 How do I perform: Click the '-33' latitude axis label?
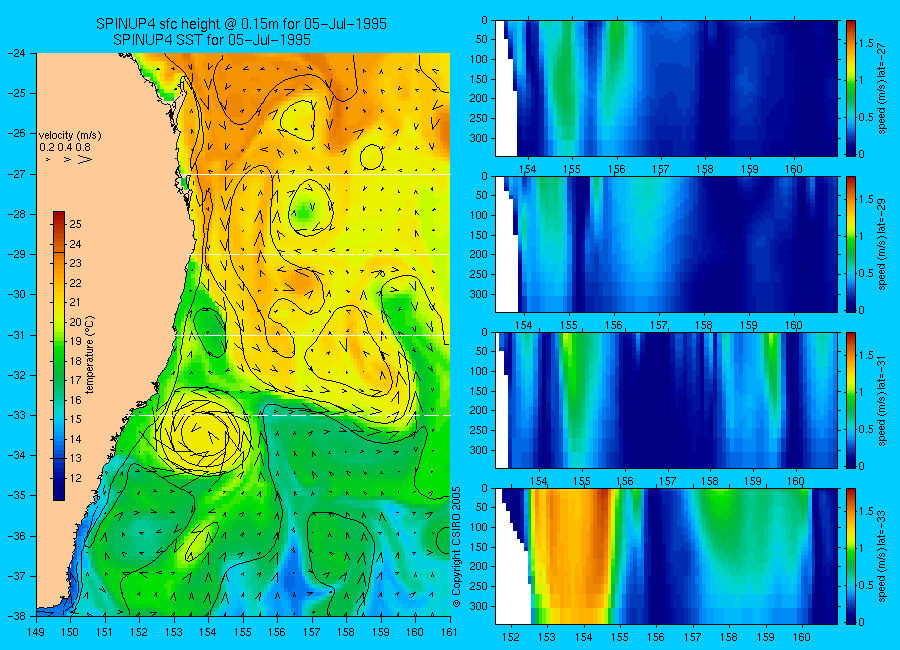pyautogui.click(x=17, y=415)
